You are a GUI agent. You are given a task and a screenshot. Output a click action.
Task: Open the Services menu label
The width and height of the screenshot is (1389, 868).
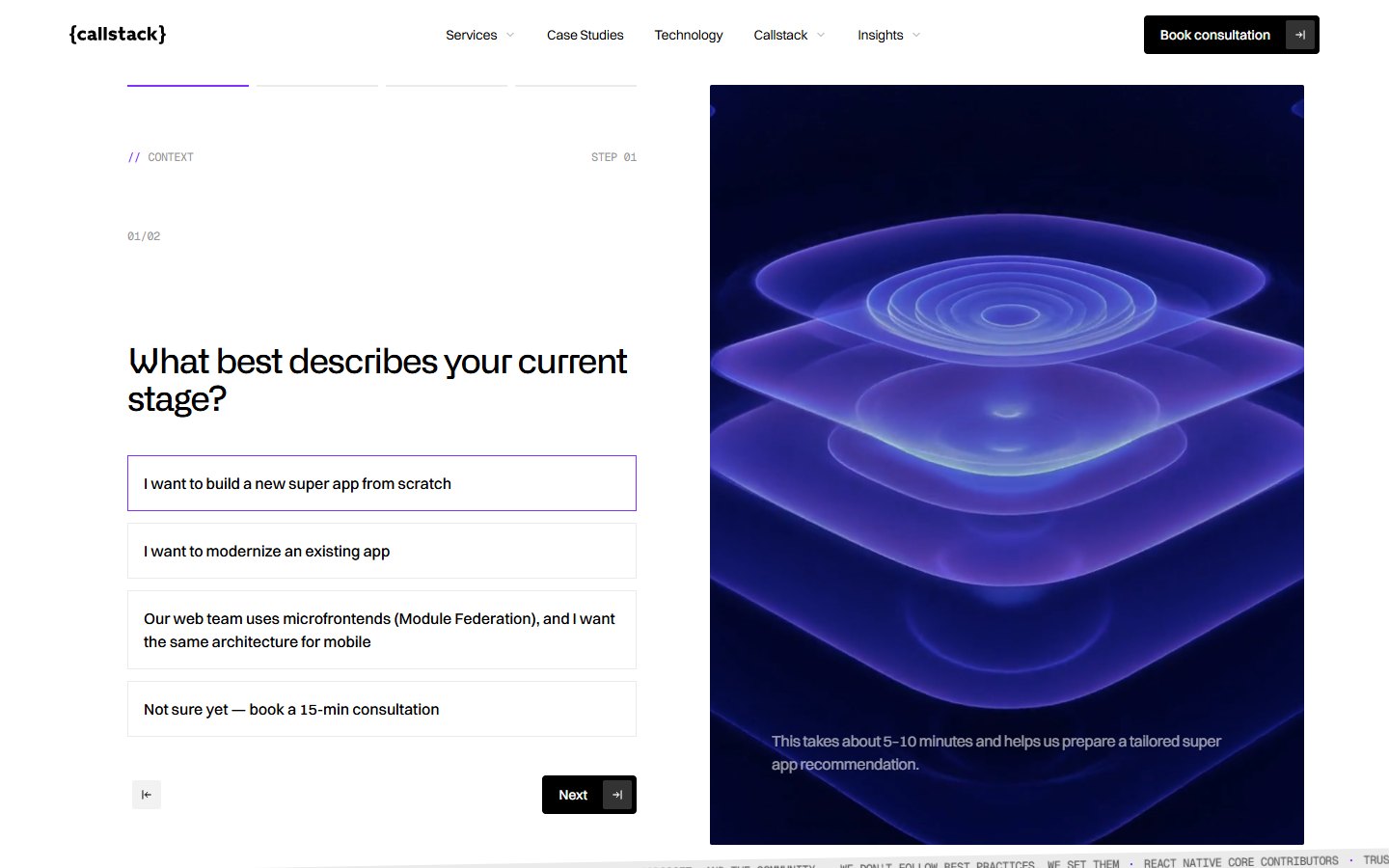pos(472,35)
